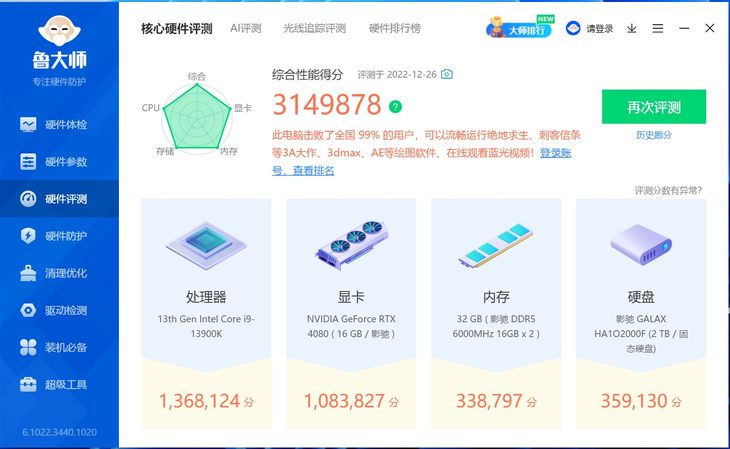Select 硬件防护 shield icon
The image size is (730, 449).
tap(28, 236)
